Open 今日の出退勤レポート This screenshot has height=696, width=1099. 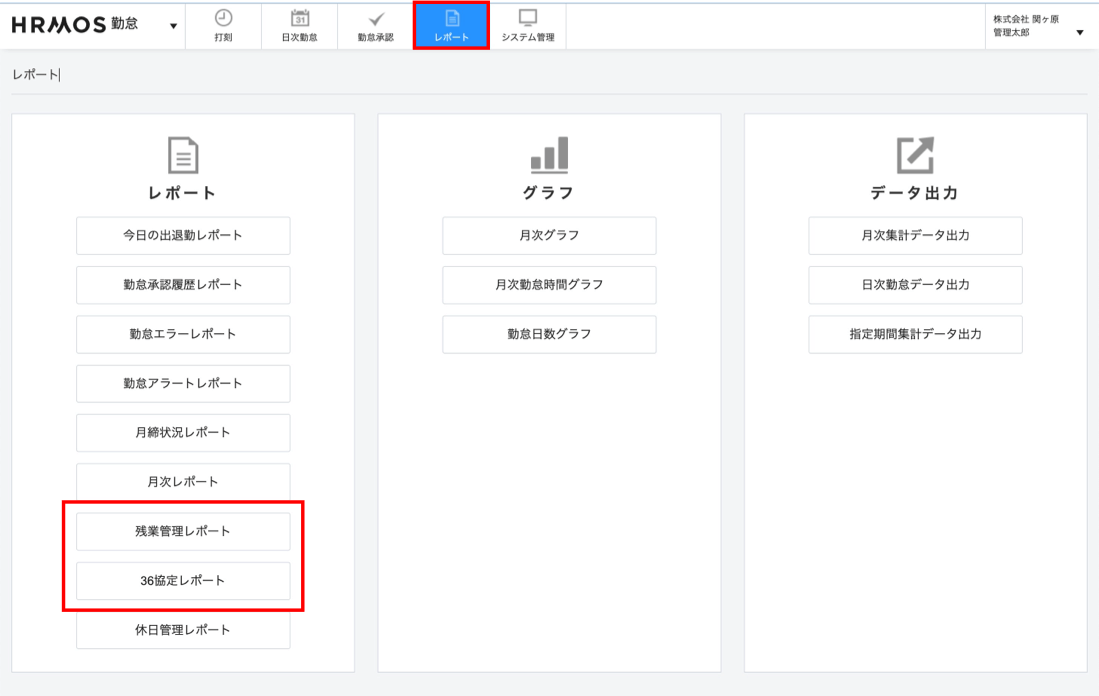tap(183, 236)
